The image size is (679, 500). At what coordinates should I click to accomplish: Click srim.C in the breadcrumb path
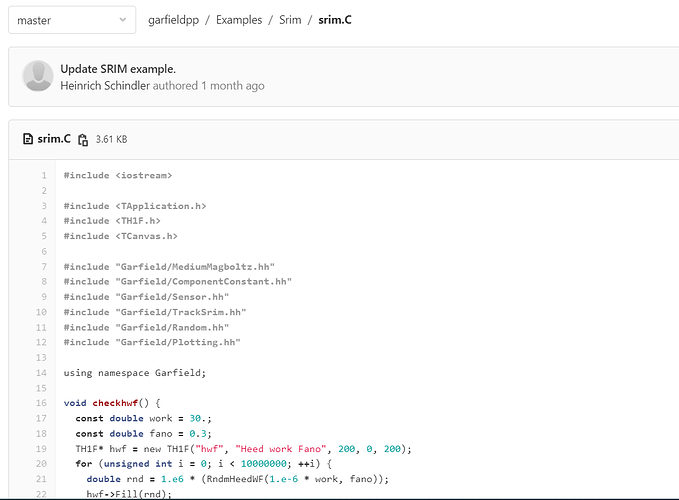coord(334,20)
